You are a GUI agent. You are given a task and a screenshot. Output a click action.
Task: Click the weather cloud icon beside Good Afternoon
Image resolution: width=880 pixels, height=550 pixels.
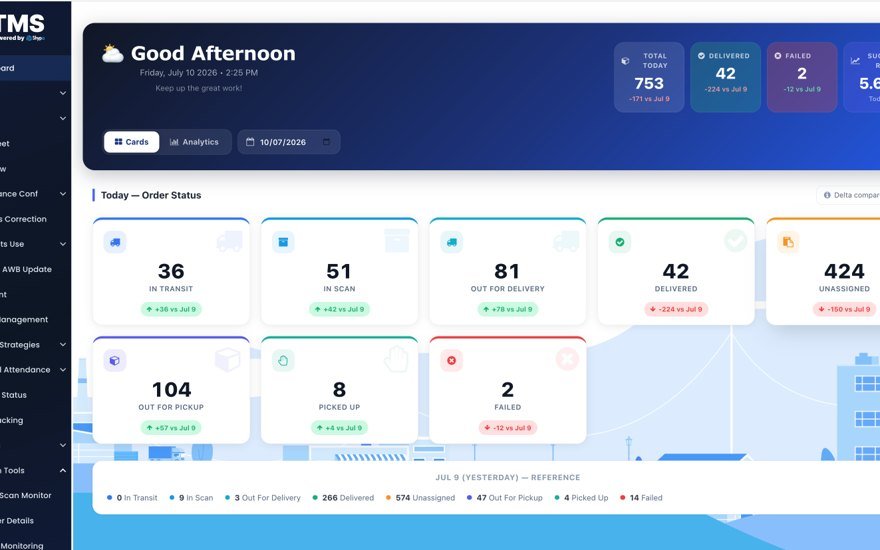(x=113, y=53)
